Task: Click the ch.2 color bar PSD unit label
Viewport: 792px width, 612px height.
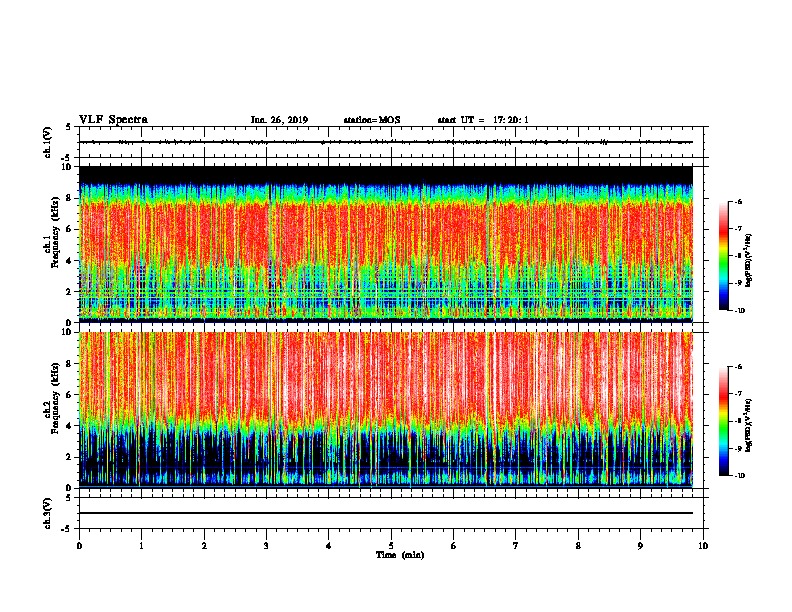Action: [748, 425]
